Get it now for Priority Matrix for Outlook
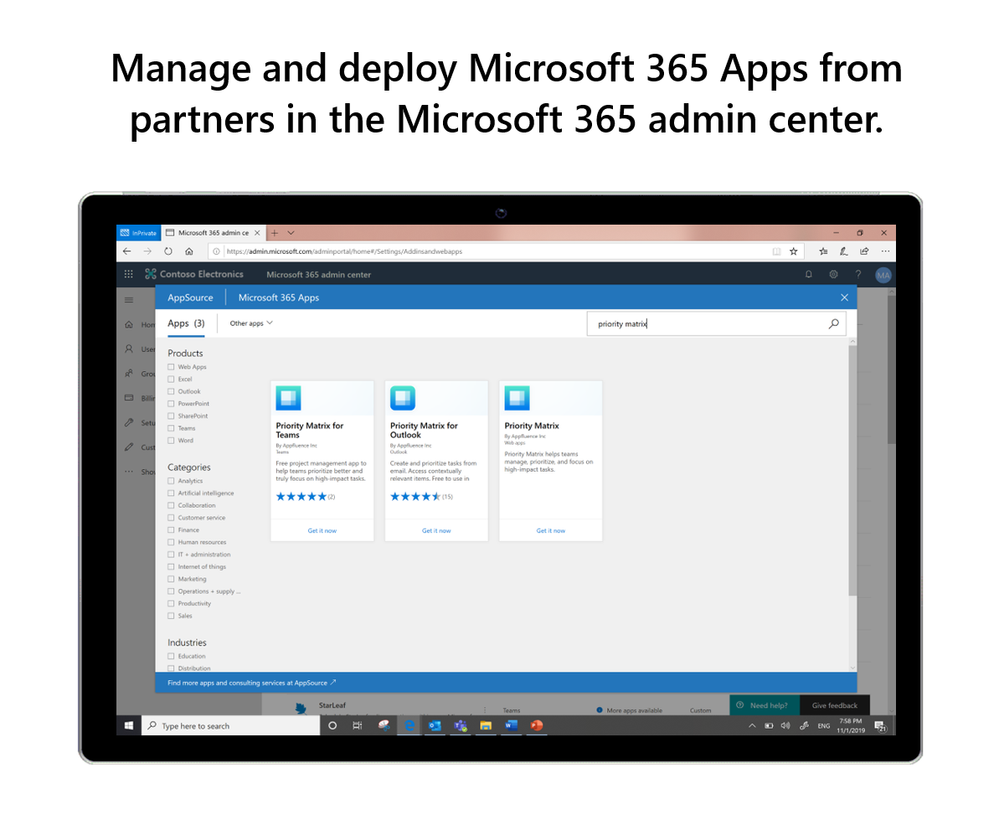999x816 pixels. tap(436, 531)
